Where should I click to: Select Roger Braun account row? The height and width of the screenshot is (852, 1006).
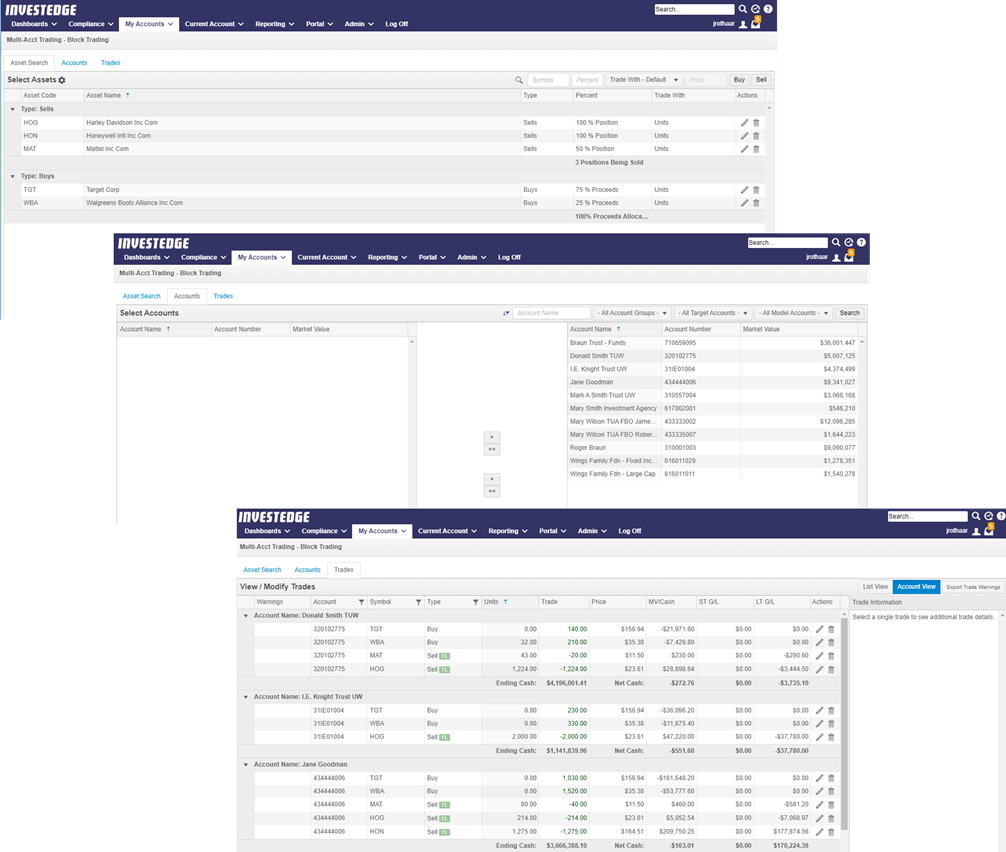pos(712,448)
